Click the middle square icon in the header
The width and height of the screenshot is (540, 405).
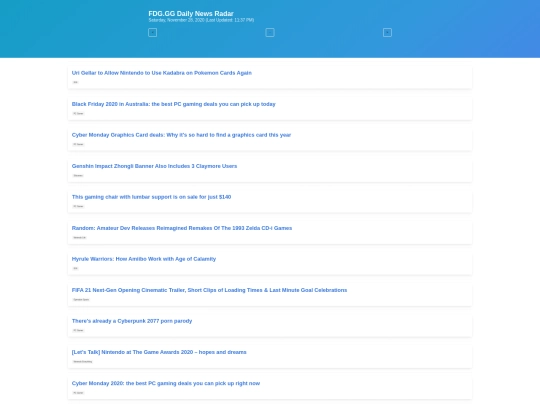[x=270, y=33]
